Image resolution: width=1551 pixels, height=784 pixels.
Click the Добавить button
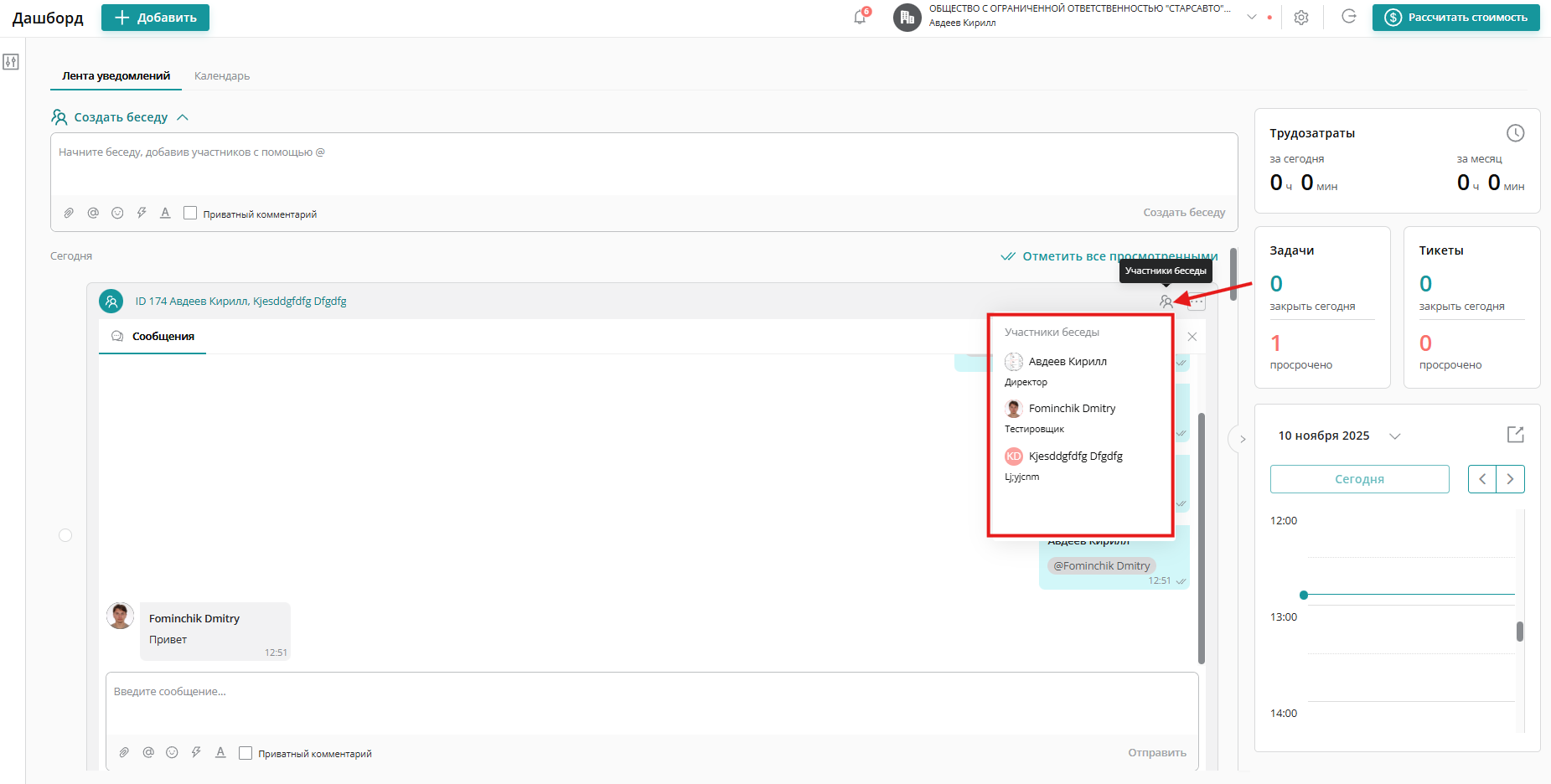click(x=155, y=18)
